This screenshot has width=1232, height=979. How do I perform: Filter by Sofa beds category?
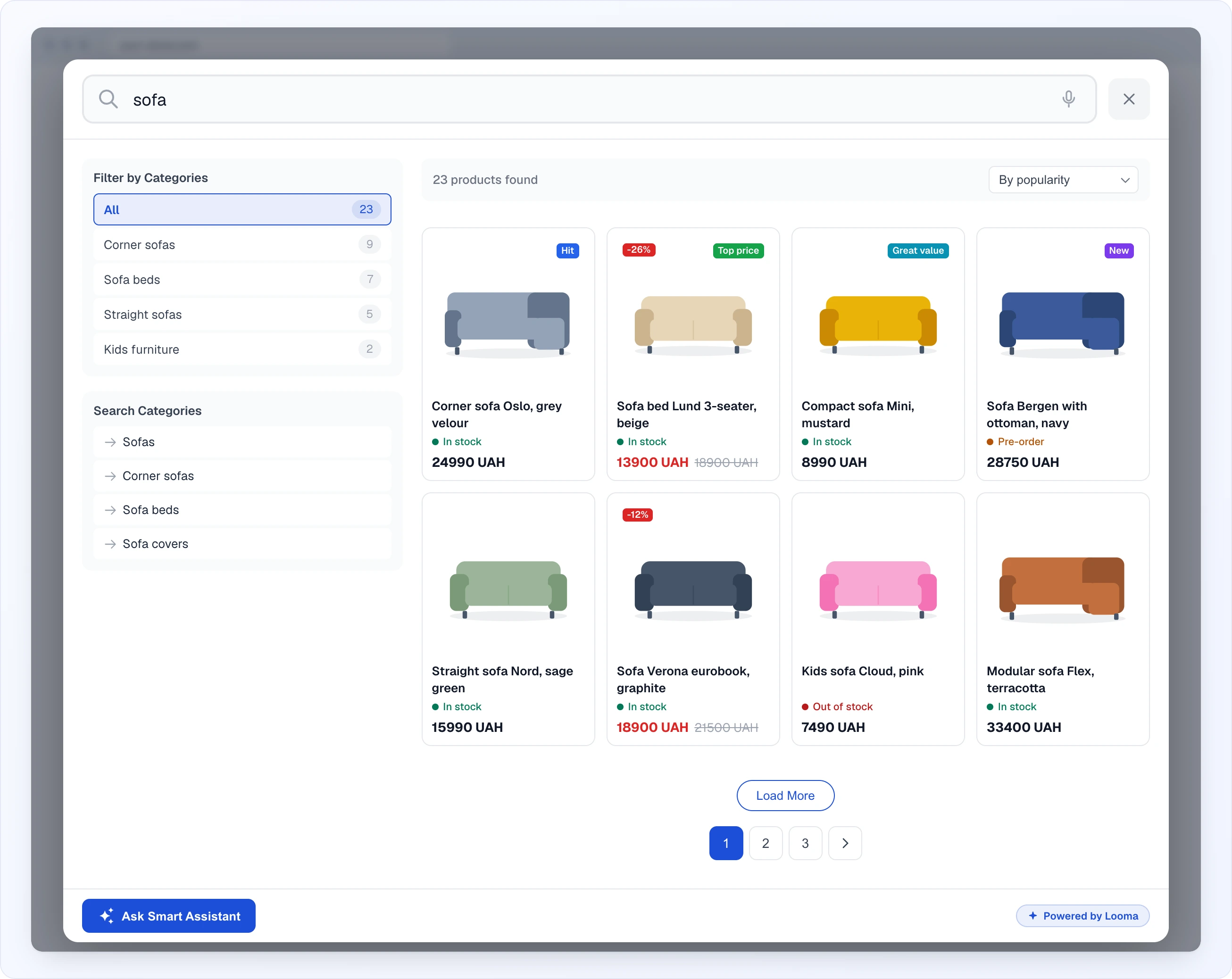[242, 279]
